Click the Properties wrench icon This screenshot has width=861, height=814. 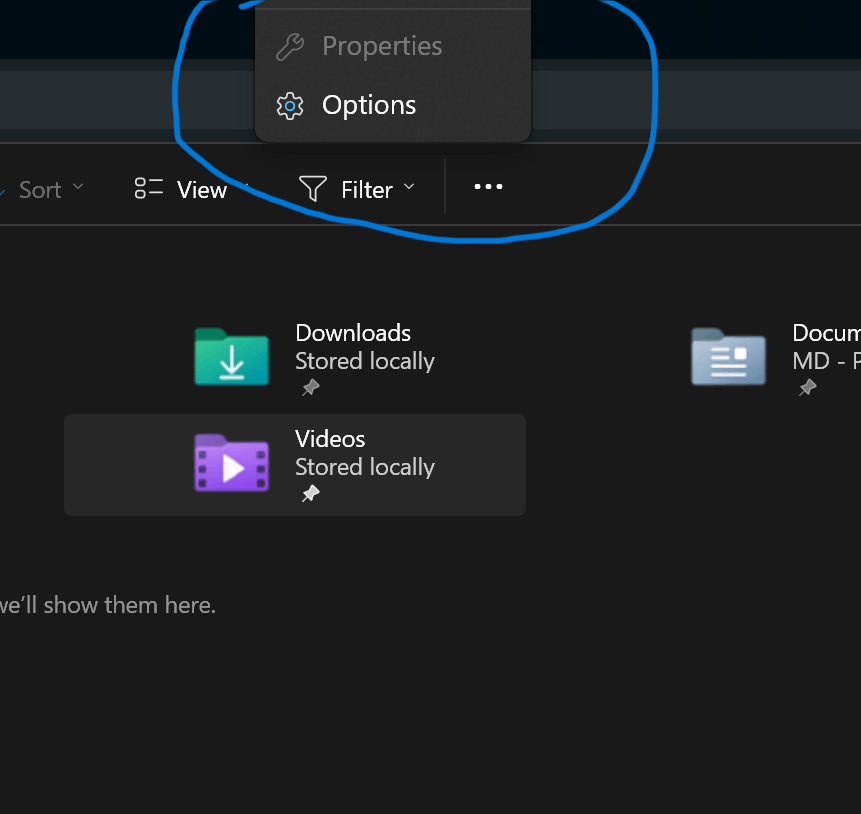click(x=290, y=47)
